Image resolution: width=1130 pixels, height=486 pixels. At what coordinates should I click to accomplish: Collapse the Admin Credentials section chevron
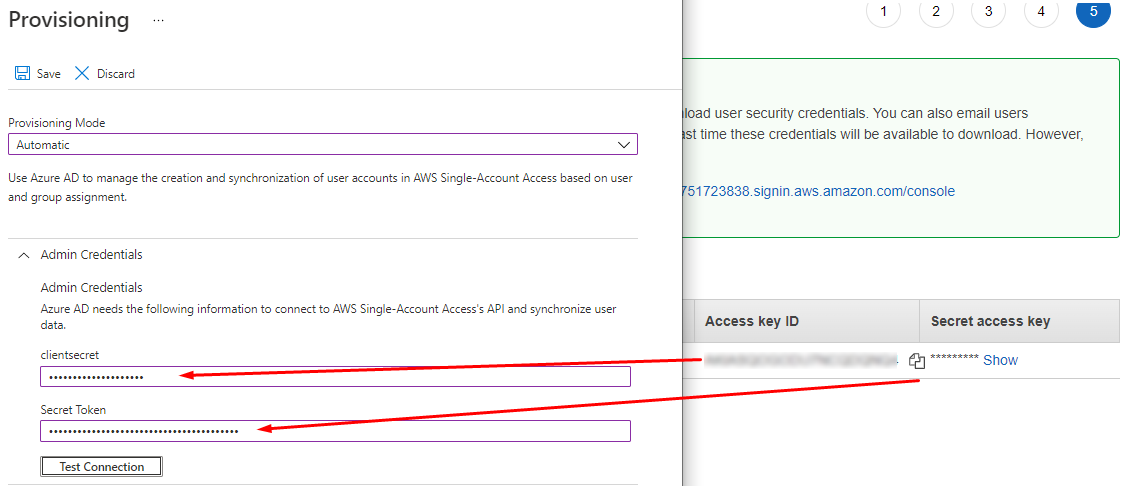[x=24, y=255]
